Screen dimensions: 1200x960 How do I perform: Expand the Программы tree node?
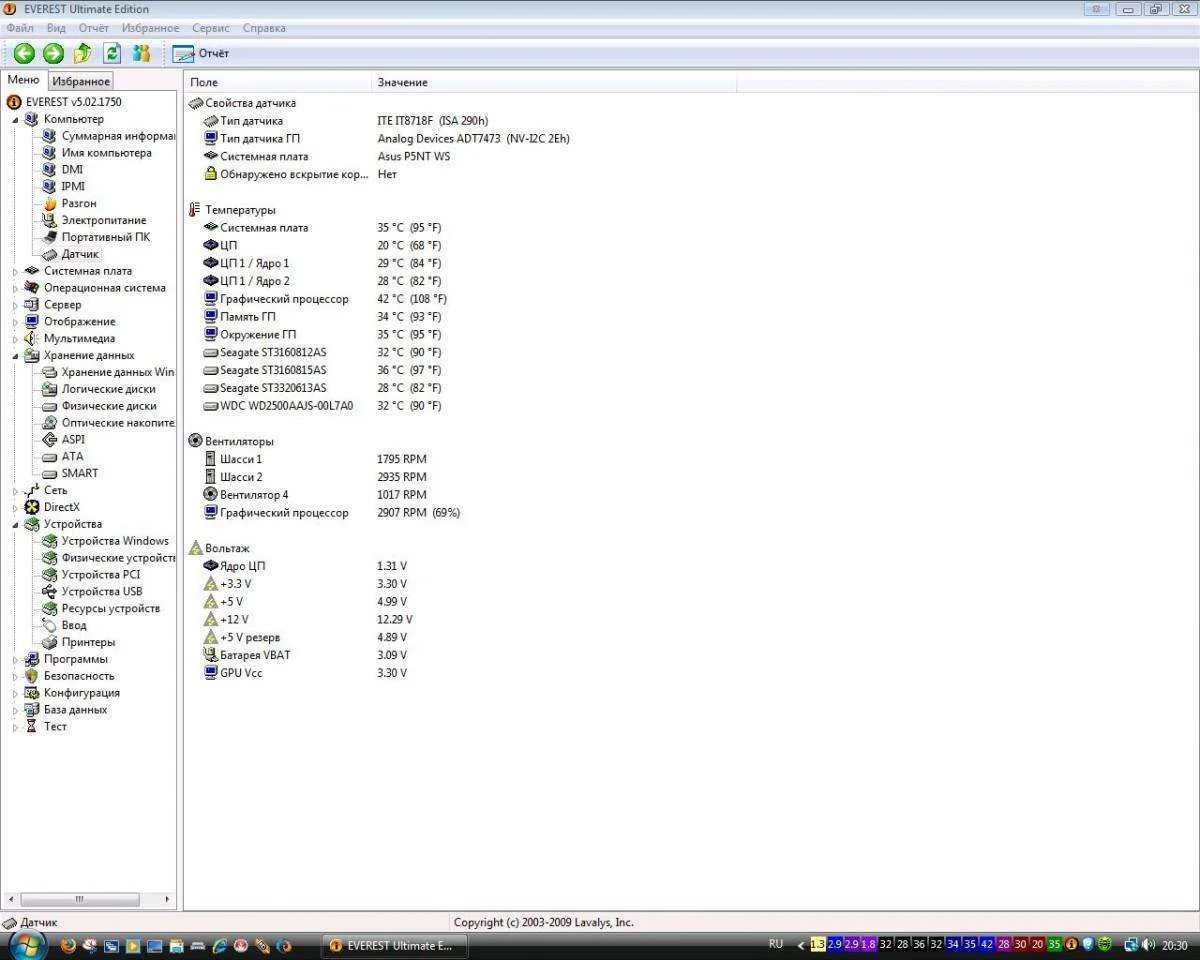point(15,659)
